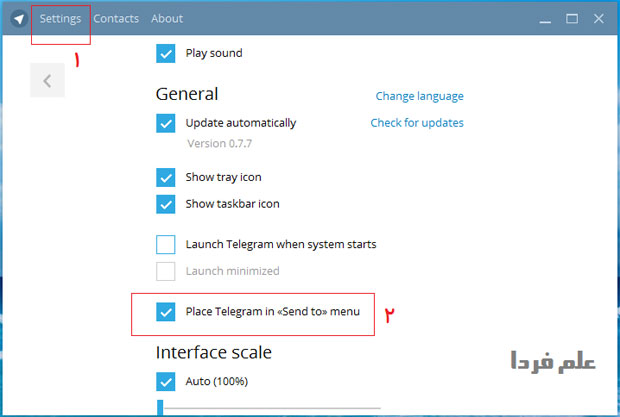Open the Settings menu item
620x417 pixels.
(x=60, y=18)
